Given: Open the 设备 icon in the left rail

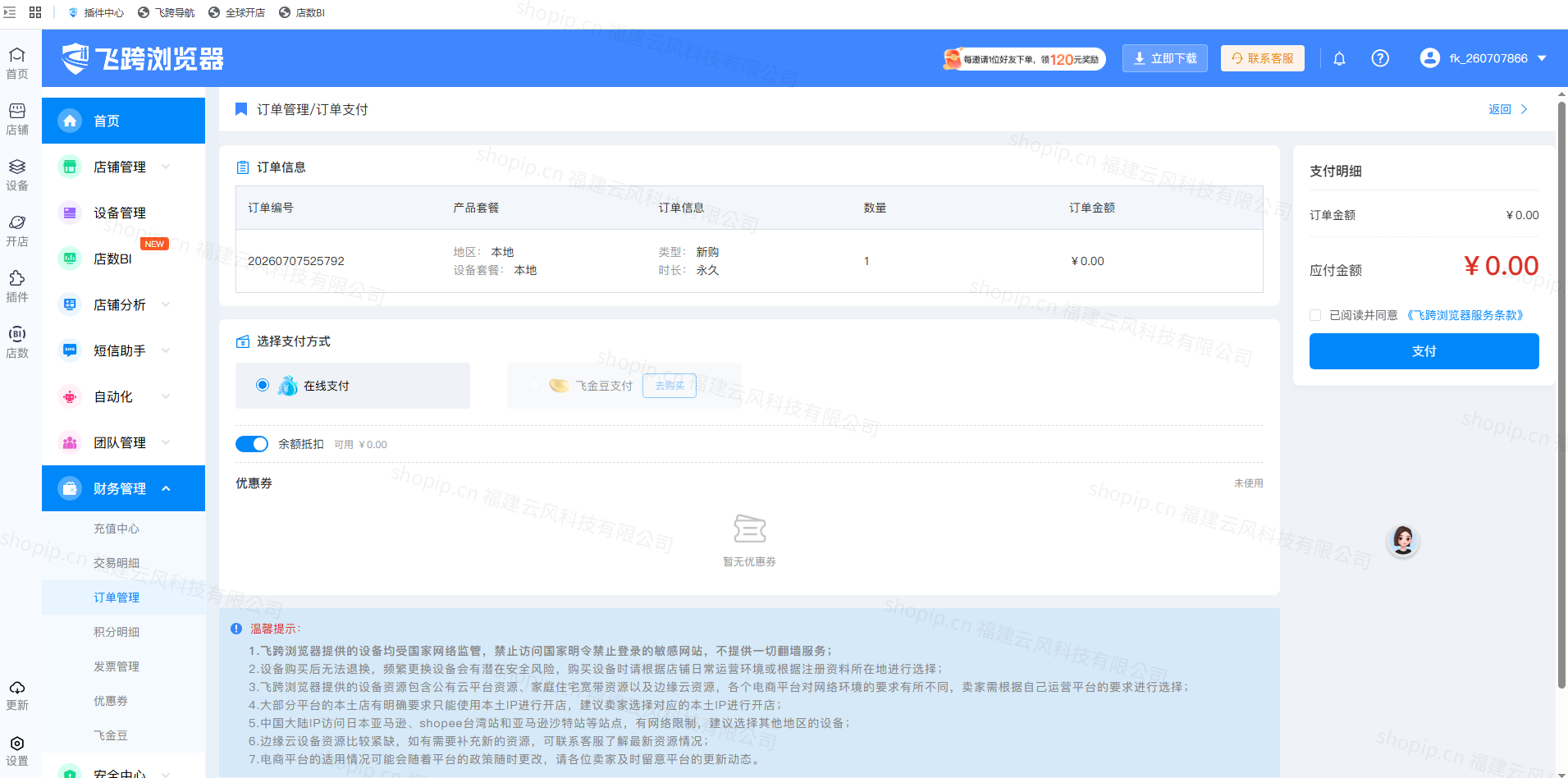Looking at the screenshot, I should coord(17,175).
